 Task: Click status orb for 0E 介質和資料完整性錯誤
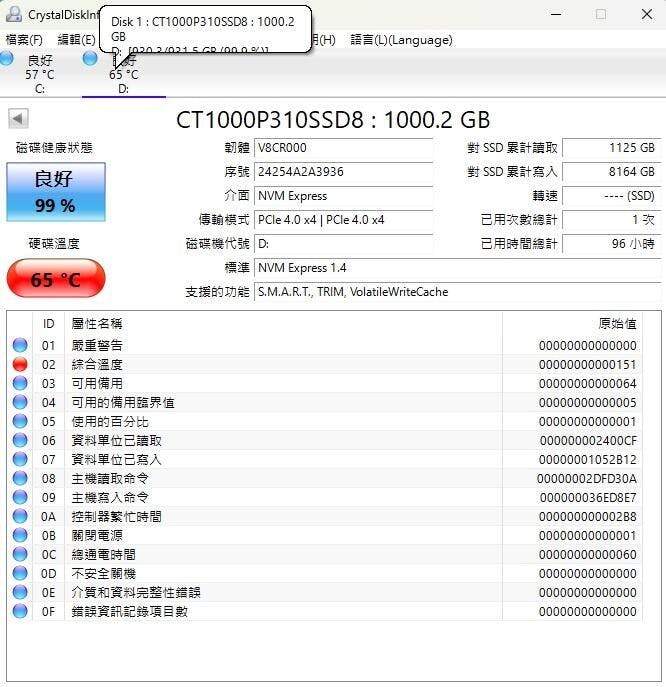click(20, 592)
